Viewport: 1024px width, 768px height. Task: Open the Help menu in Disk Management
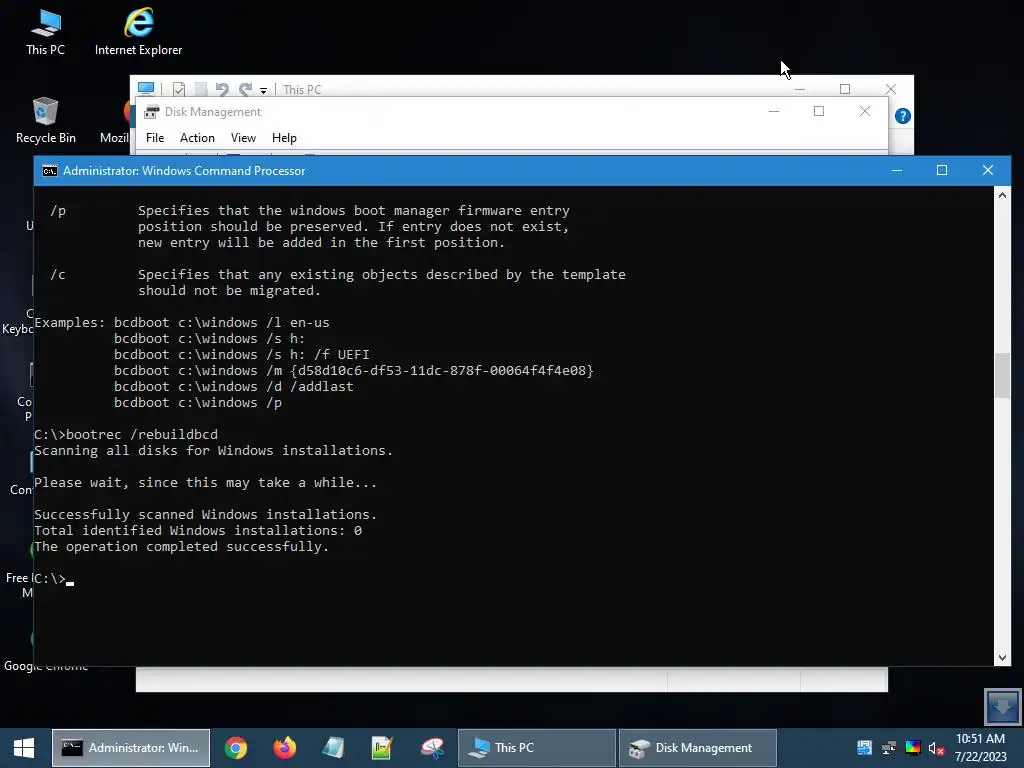click(284, 138)
